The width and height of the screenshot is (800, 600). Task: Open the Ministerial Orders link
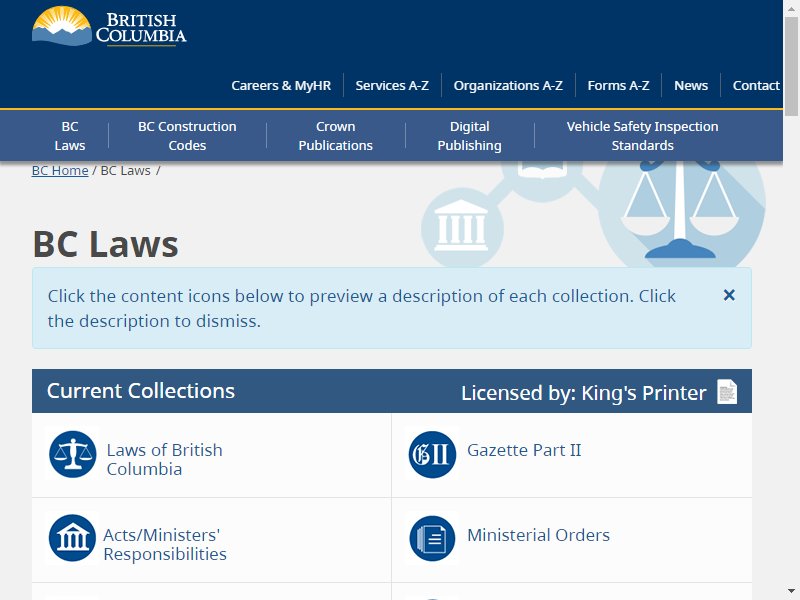tap(538, 535)
